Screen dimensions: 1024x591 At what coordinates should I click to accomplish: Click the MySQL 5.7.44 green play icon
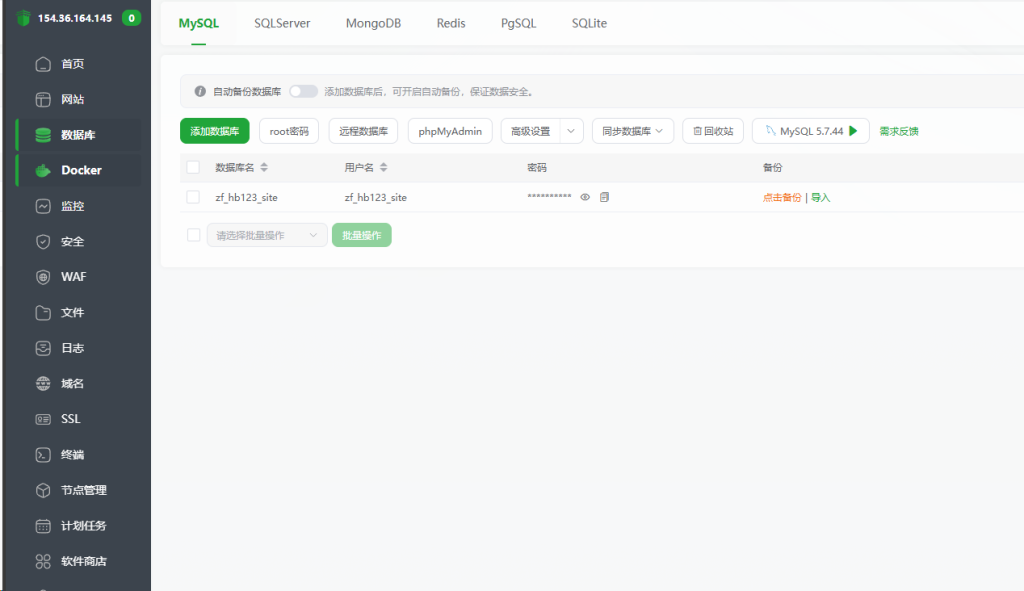853,131
